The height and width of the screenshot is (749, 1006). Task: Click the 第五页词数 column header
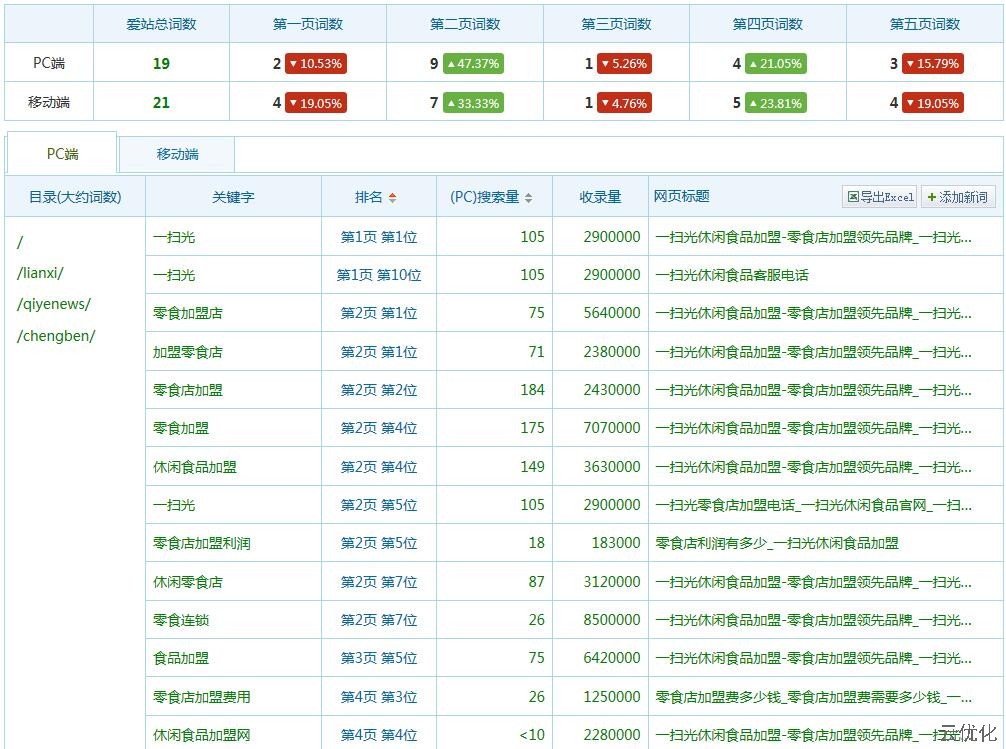[x=925, y=24]
